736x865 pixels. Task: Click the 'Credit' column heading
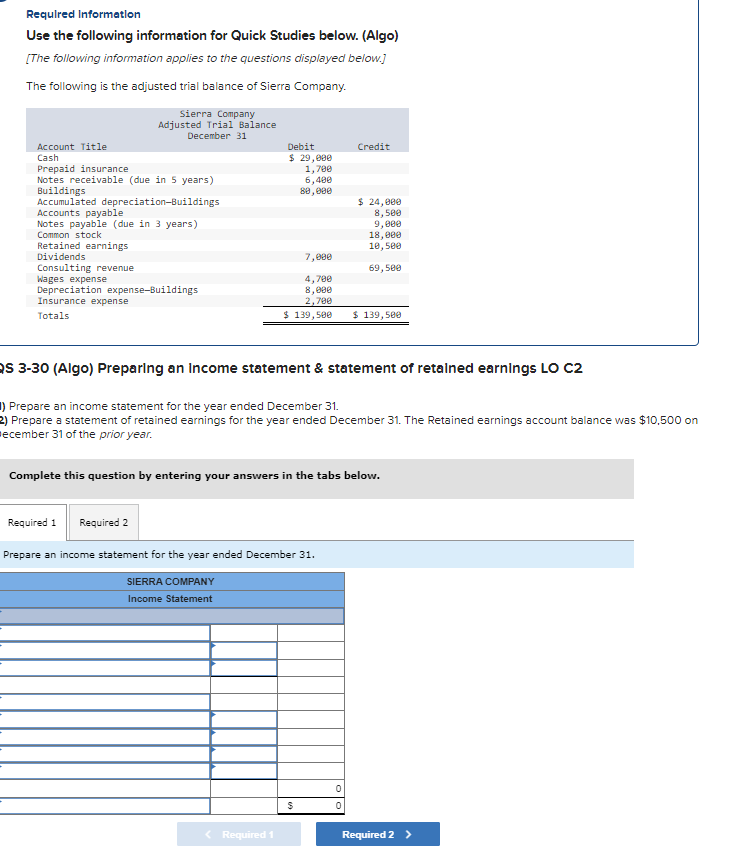click(x=374, y=147)
